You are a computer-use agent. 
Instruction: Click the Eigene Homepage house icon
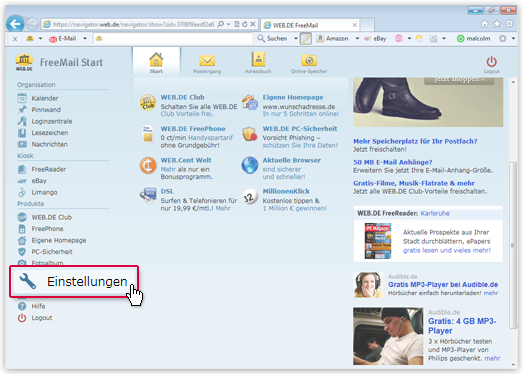[250, 102]
